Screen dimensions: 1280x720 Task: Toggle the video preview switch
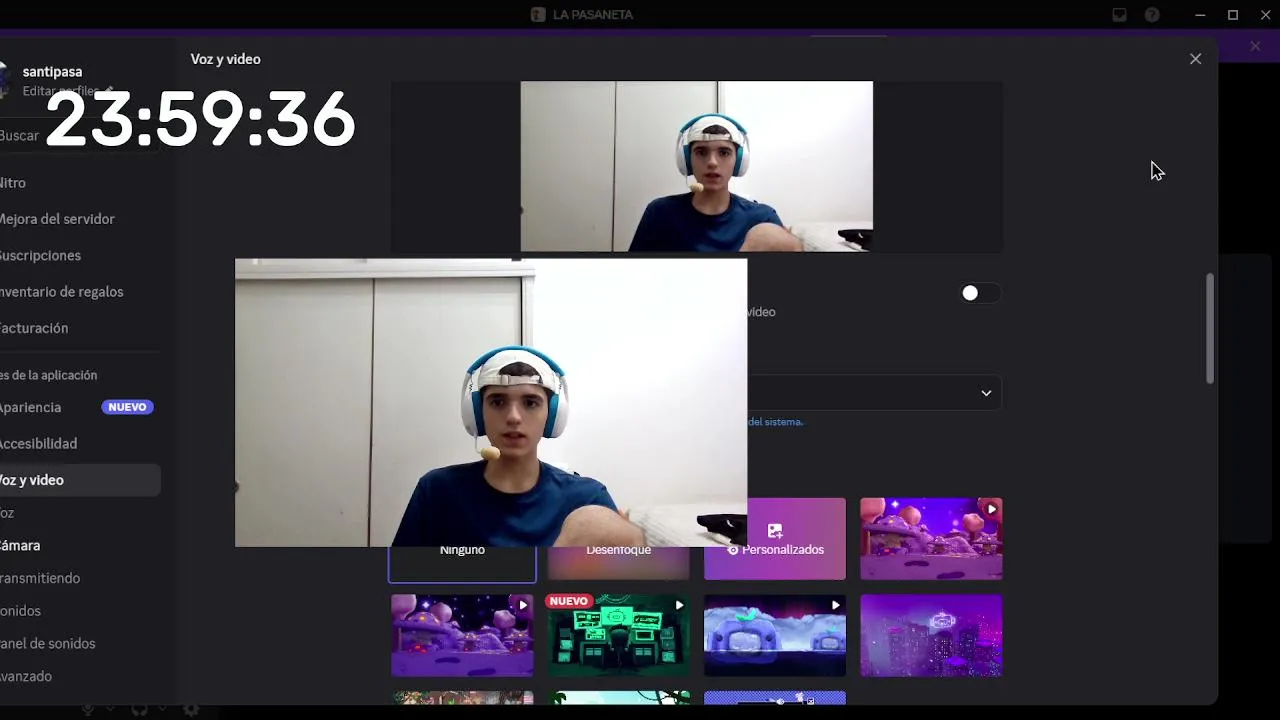(979, 293)
